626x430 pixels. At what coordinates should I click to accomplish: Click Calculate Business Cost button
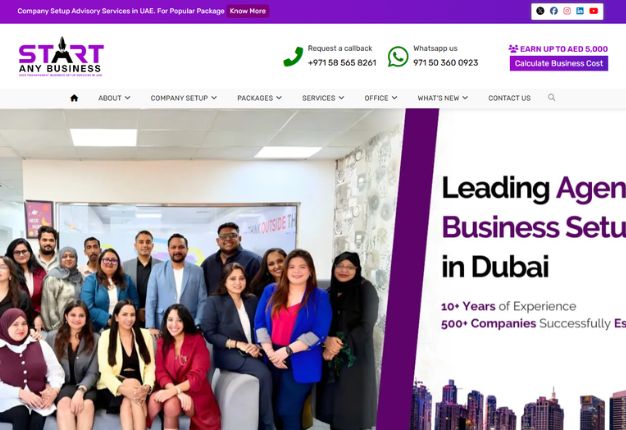point(559,63)
